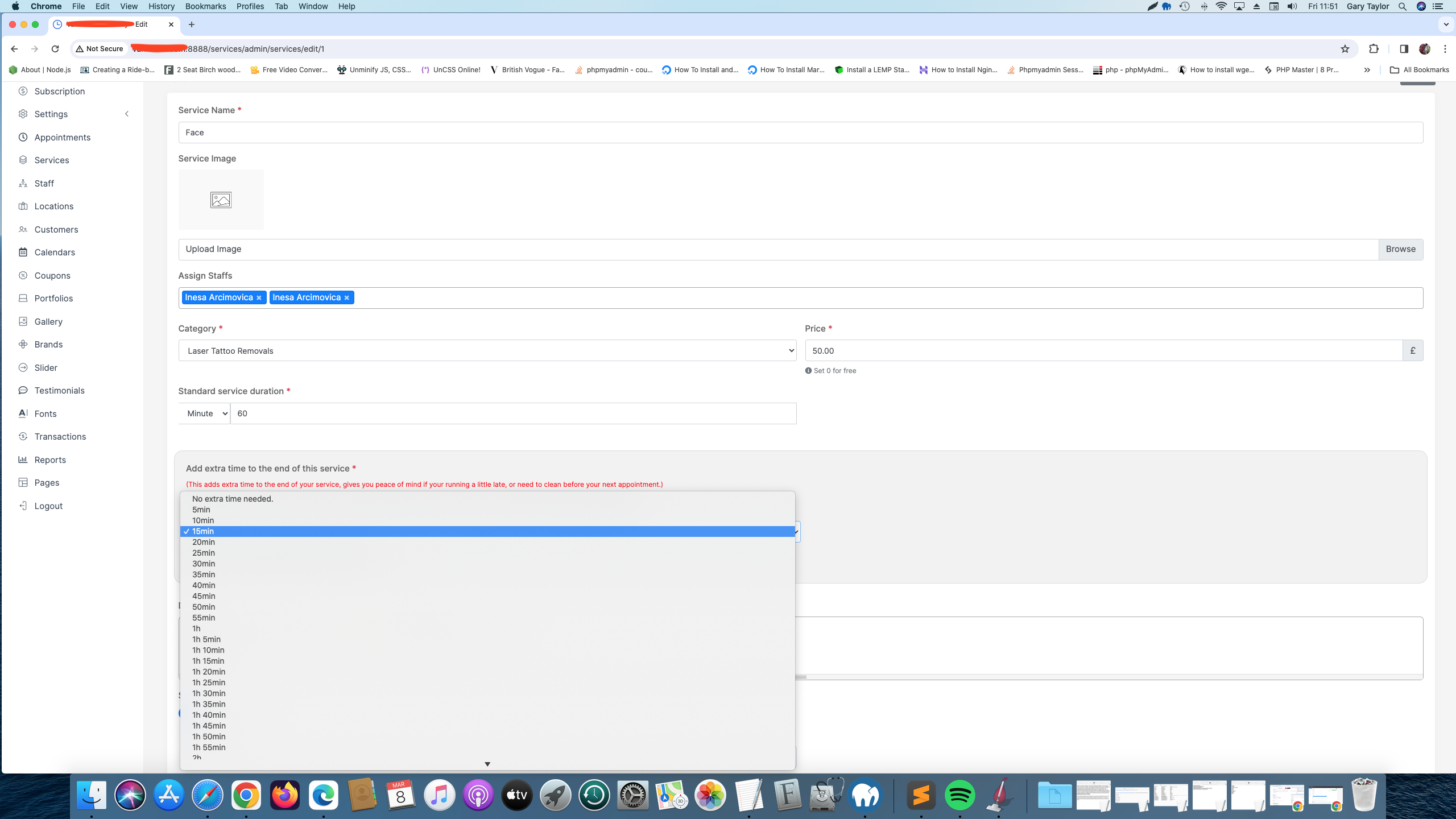Choose the 1h 30min extra time option
The width and height of the screenshot is (1456, 819).
[x=487, y=693]
